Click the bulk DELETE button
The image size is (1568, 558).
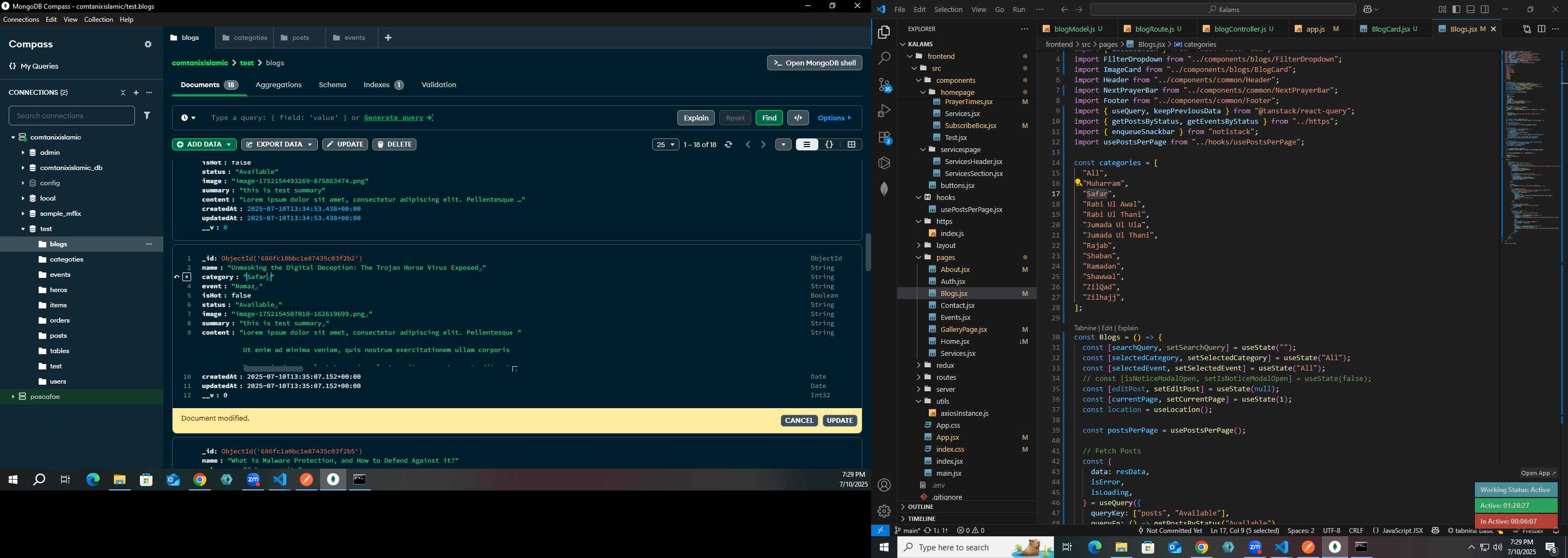pos(394,145)
